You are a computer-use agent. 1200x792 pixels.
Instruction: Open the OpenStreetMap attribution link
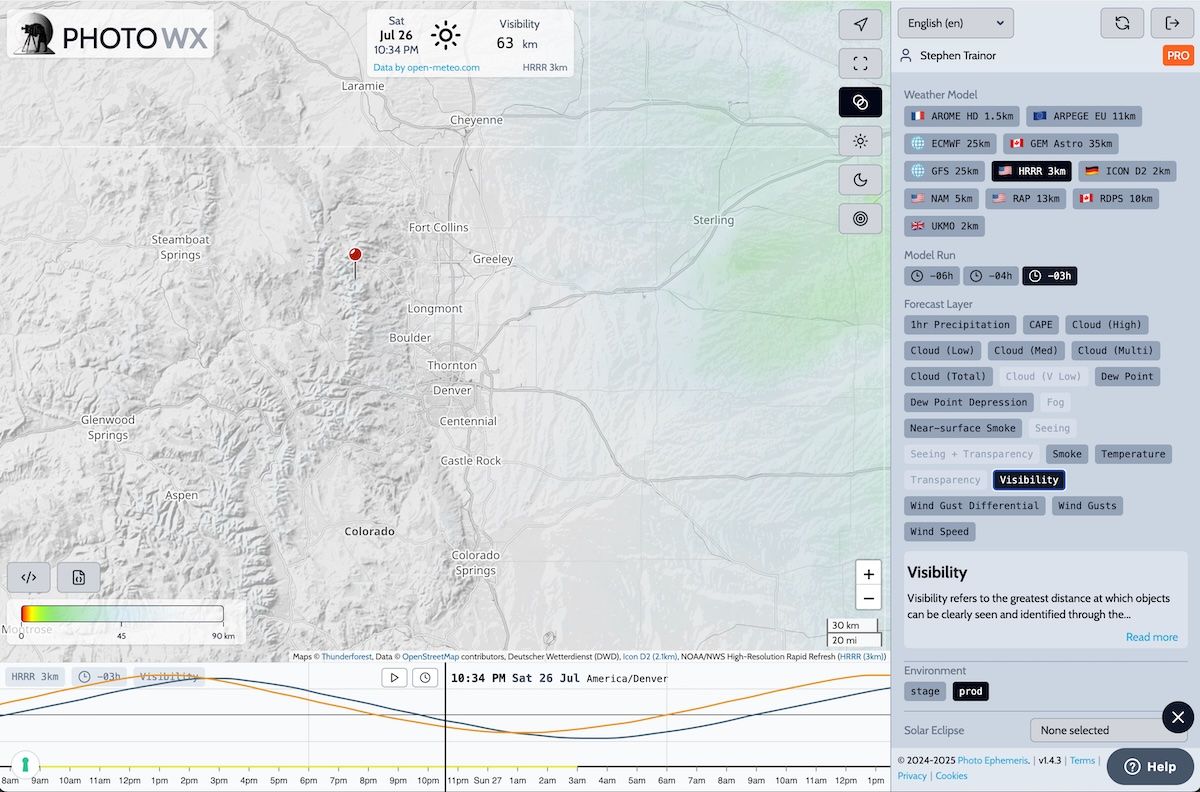point(430,657)
